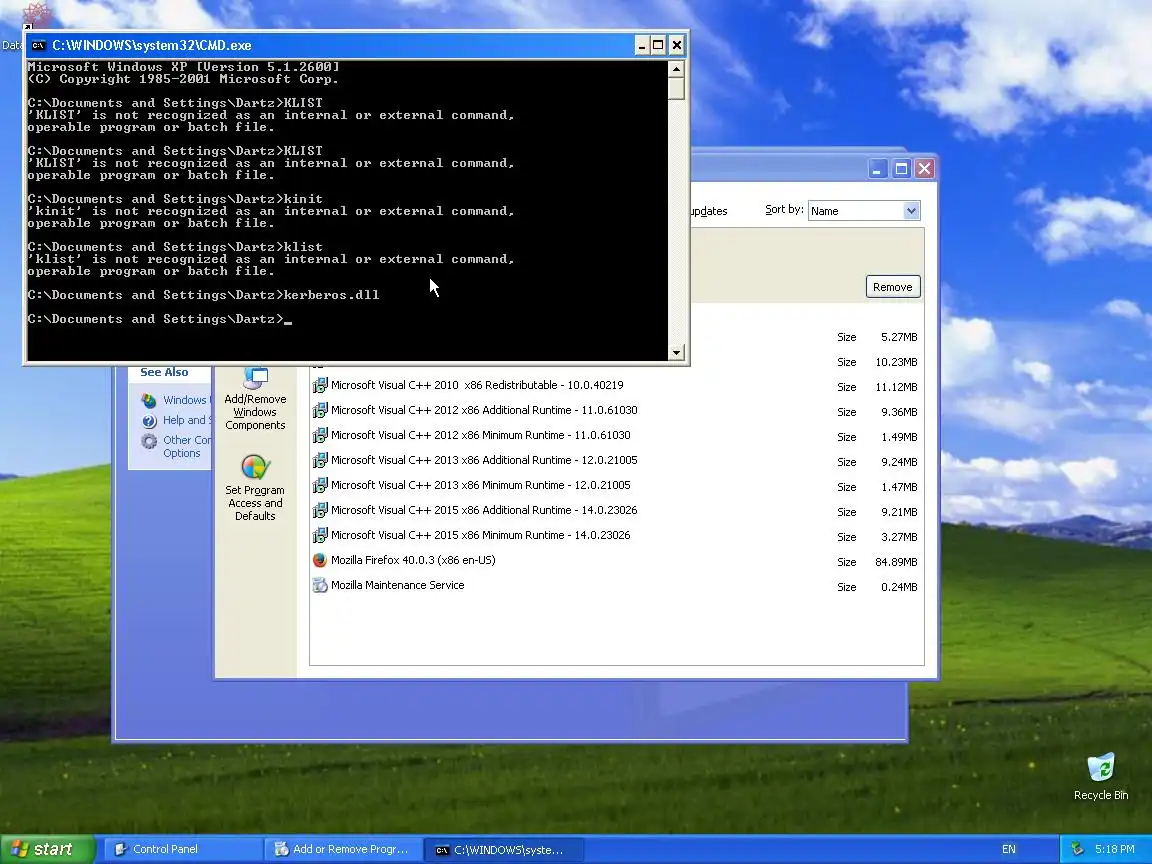Close the Add or Remove Programs window
Image resolution: width=1152 pixels, height=864 pixels.
click(924, 169)
